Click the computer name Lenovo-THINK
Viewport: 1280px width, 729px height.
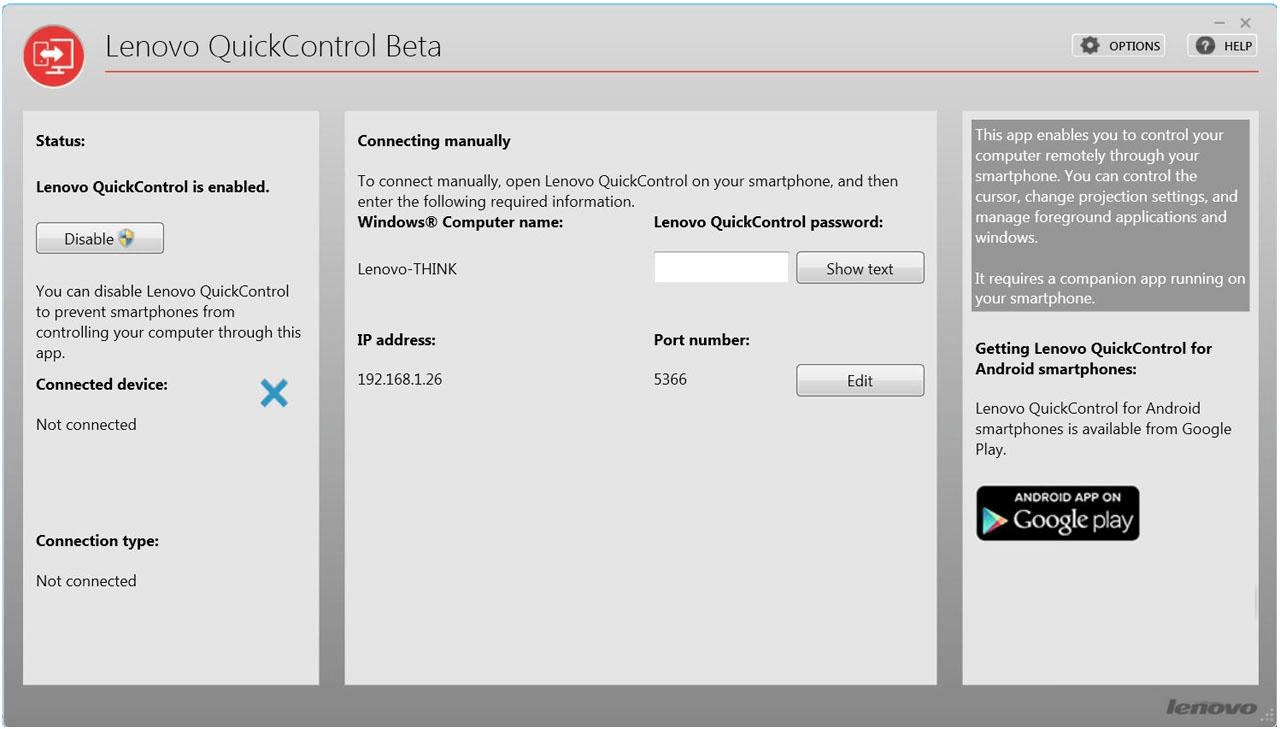[x=407, y=268]
